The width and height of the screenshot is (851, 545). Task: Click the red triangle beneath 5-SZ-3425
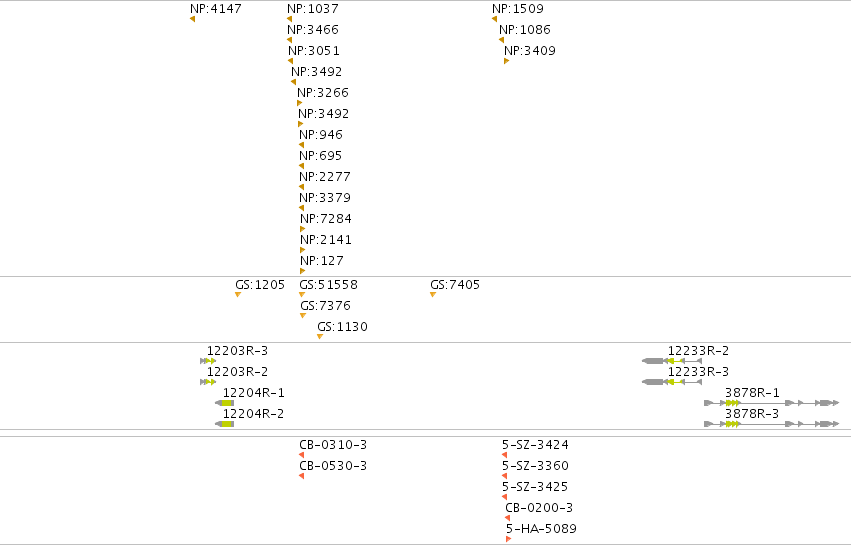[504, 497]
